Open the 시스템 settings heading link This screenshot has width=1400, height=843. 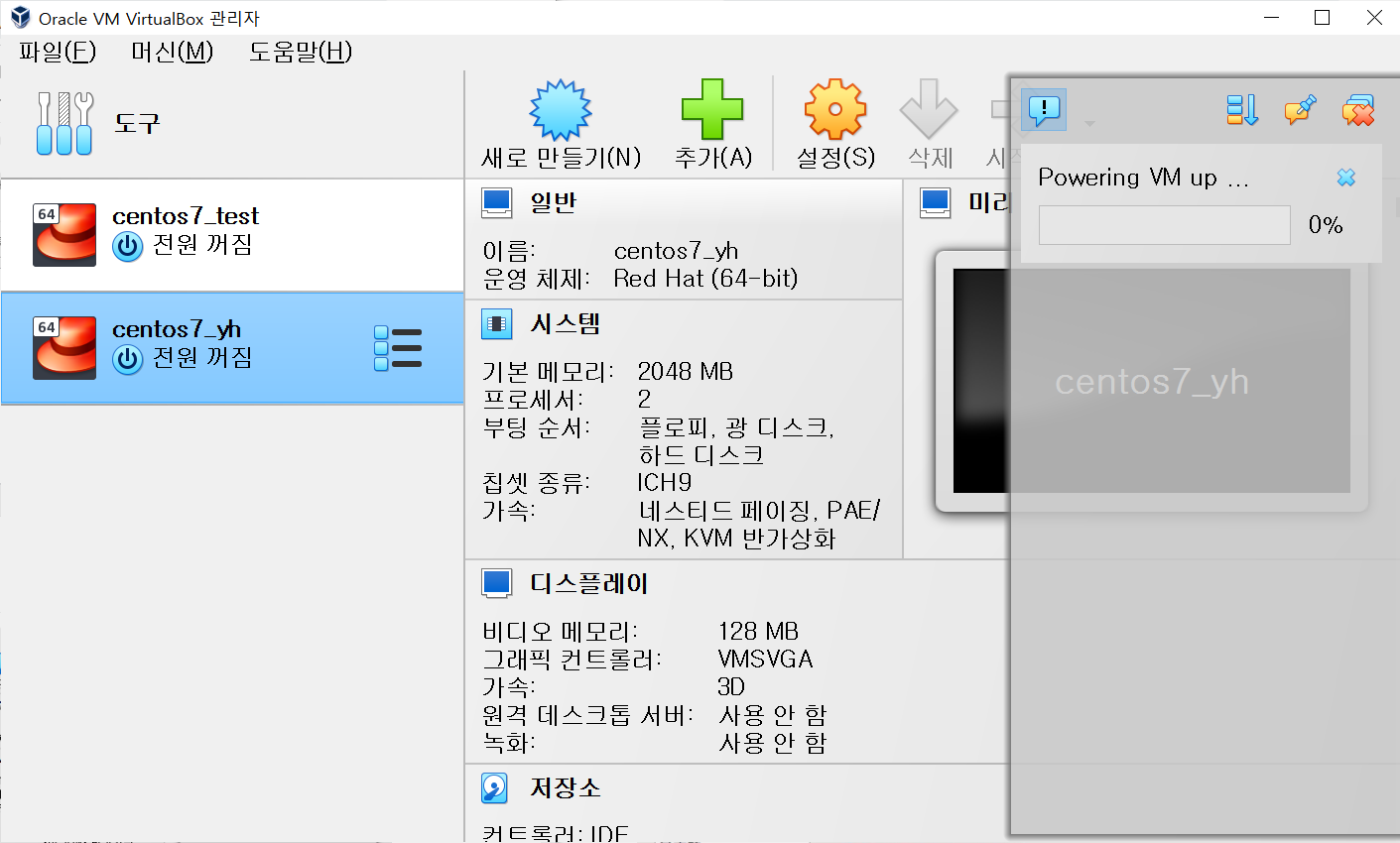point(566,323)
